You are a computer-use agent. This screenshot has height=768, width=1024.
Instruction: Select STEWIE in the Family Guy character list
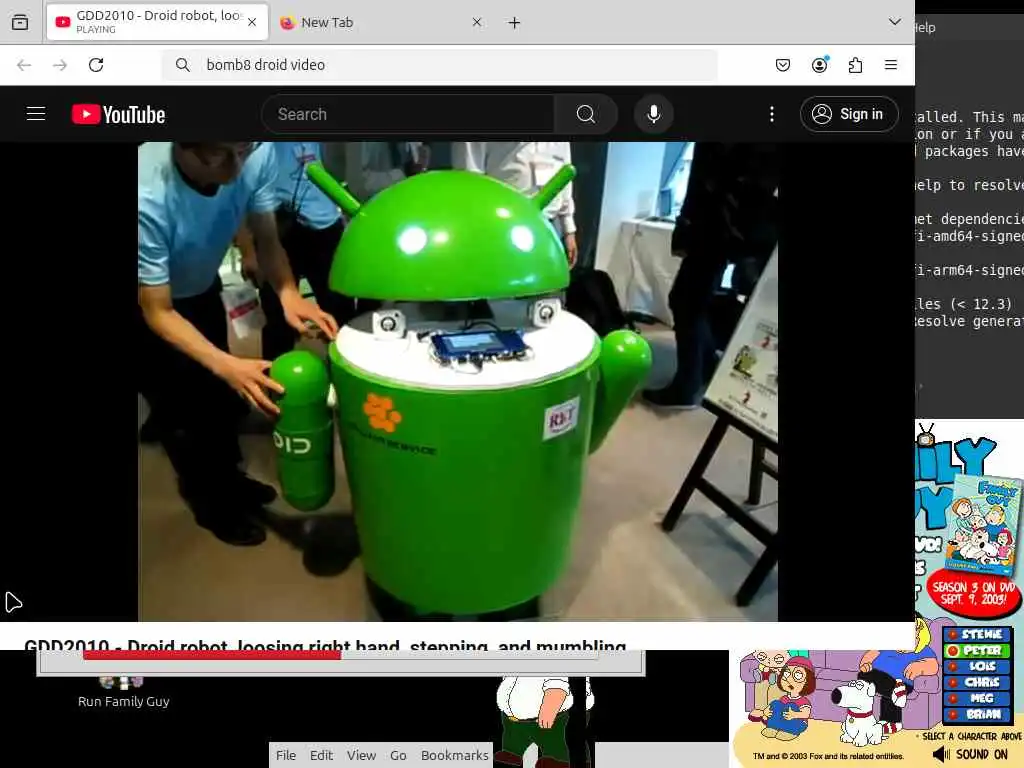(x=978, y=634)
